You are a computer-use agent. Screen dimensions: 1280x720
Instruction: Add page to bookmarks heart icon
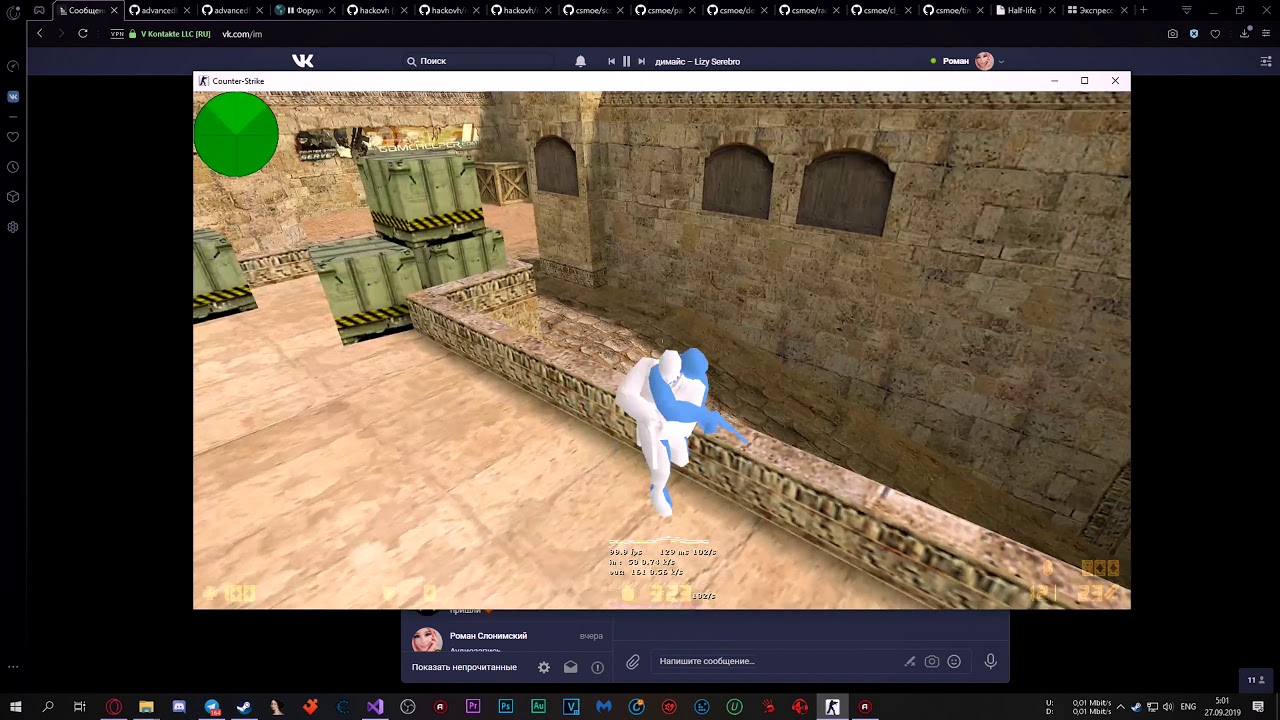[1215, 34]
